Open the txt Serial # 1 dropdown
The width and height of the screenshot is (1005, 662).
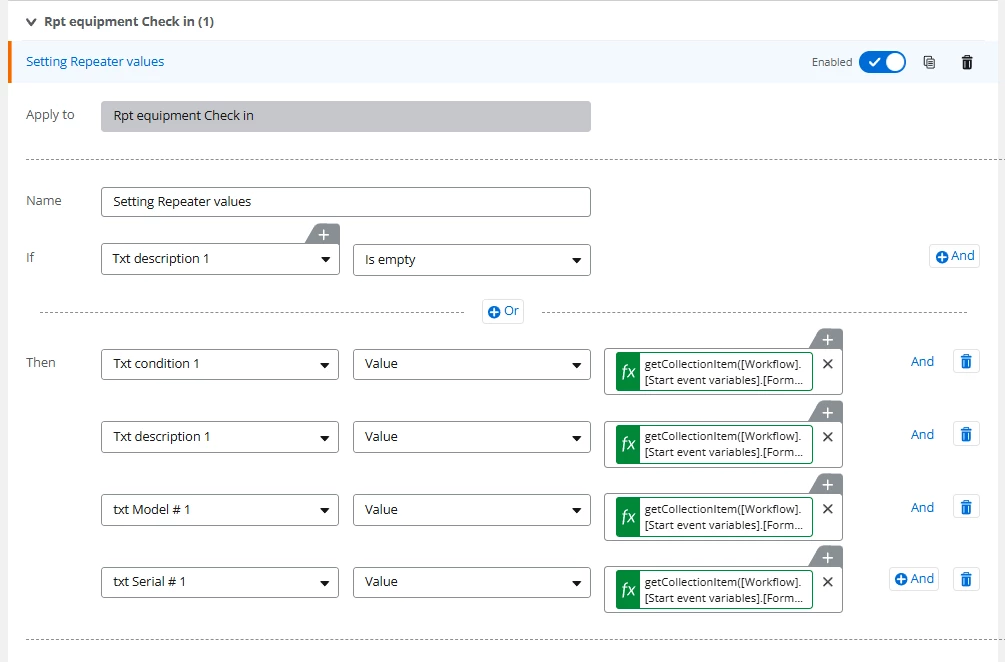(220, 582)
